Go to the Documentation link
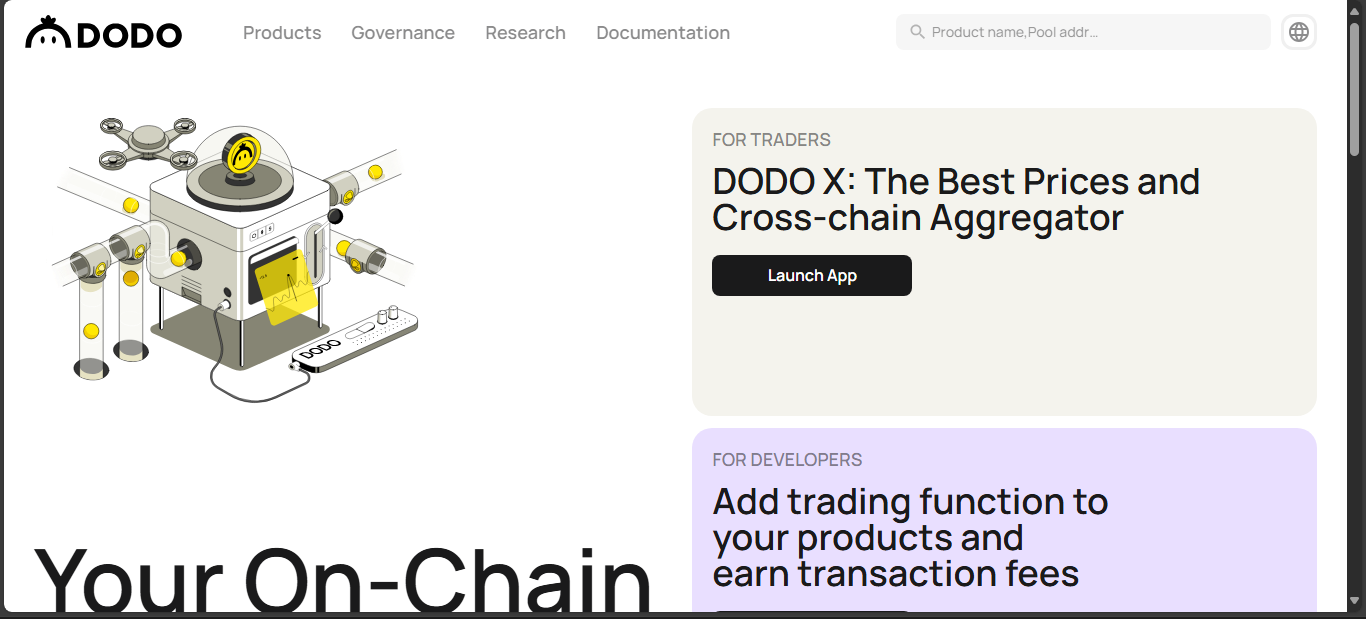The width and height of the screenshot is (1366, 619). click(663, 33)
